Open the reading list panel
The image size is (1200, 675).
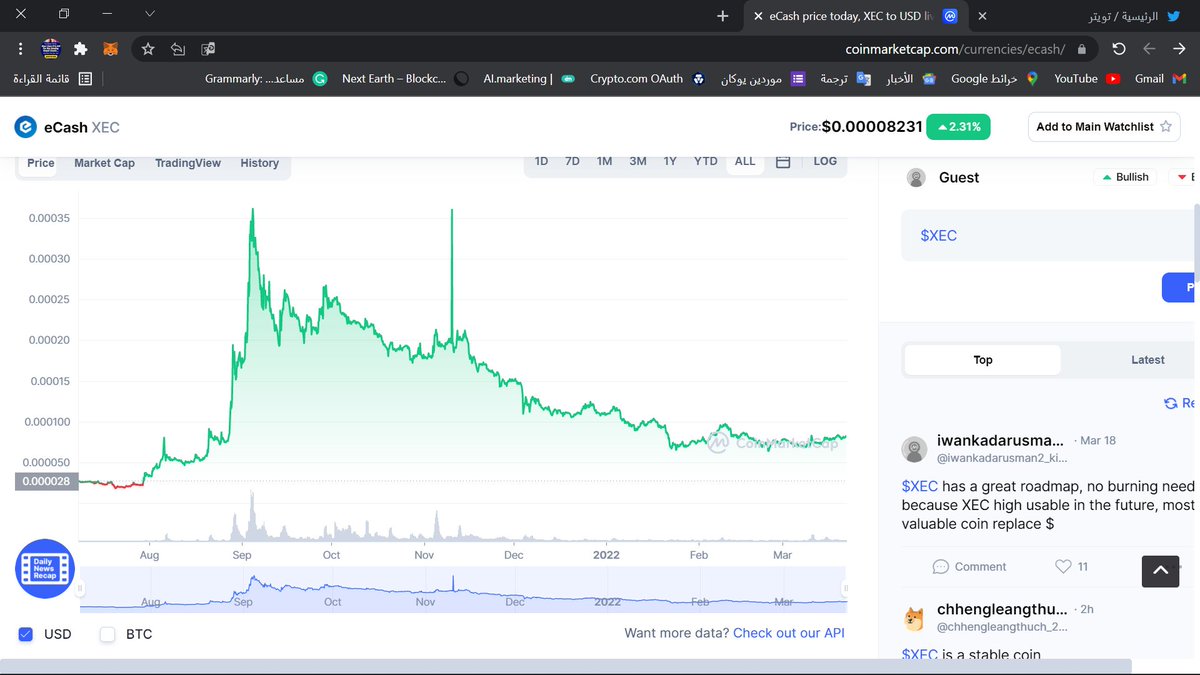pos(52,78)
